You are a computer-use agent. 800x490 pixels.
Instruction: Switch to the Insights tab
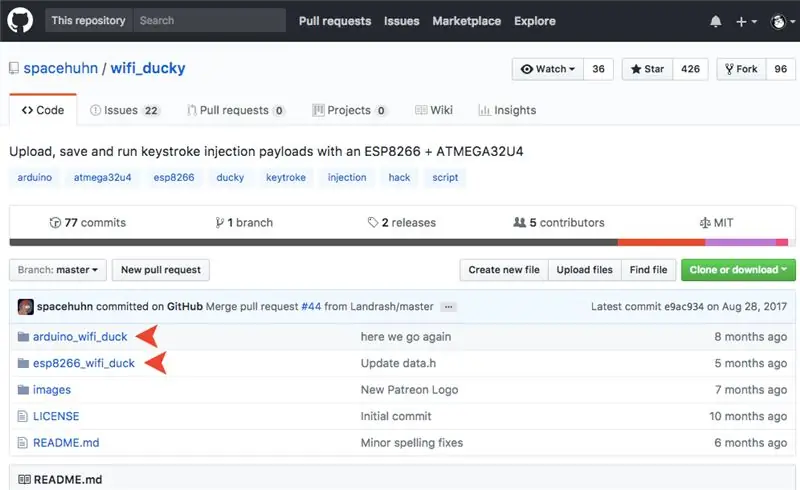(x=507, y=110)
